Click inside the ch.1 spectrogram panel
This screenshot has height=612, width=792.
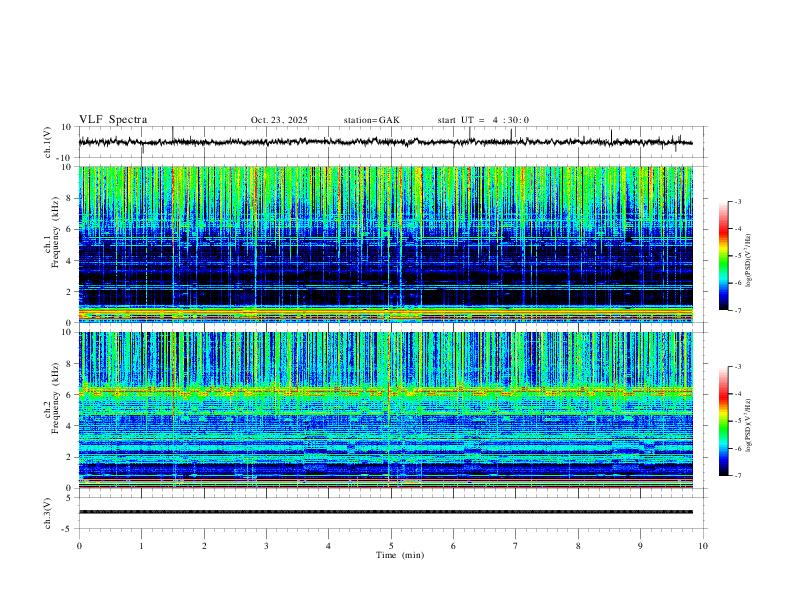385,244
